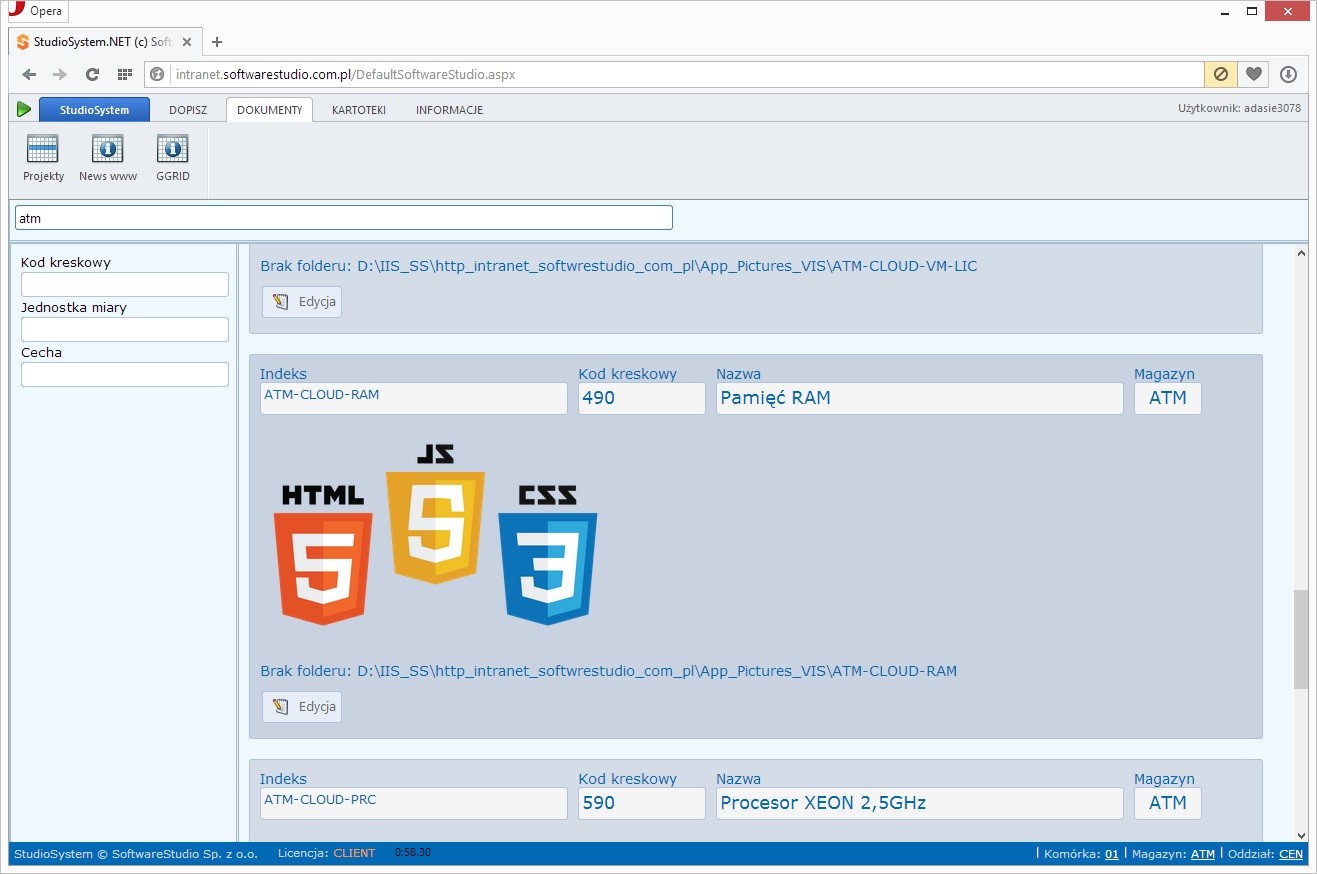Click Magazyn field ATM for PRC item
Image resolution: width=1317 pixels, height=874 pixels.
1168,803
